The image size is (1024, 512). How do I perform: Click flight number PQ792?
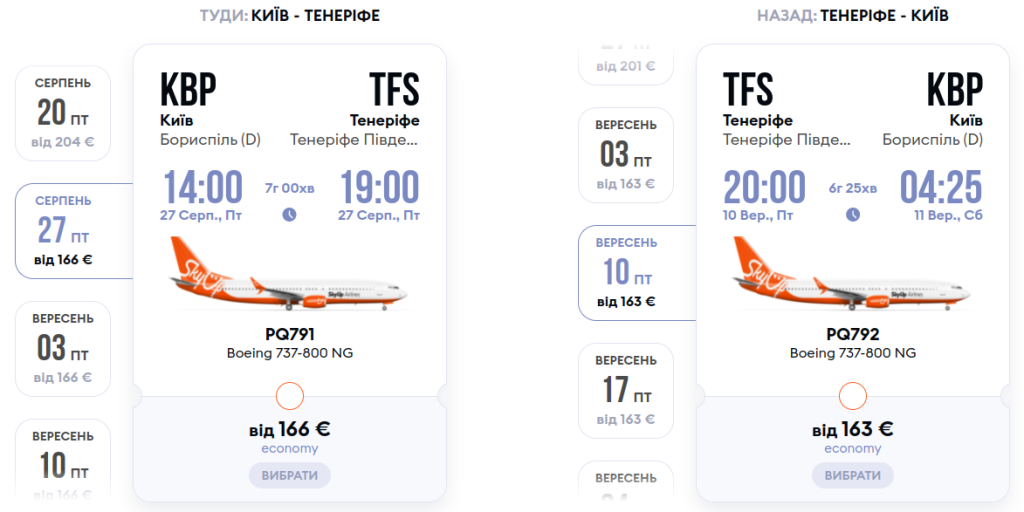point(853,334)
